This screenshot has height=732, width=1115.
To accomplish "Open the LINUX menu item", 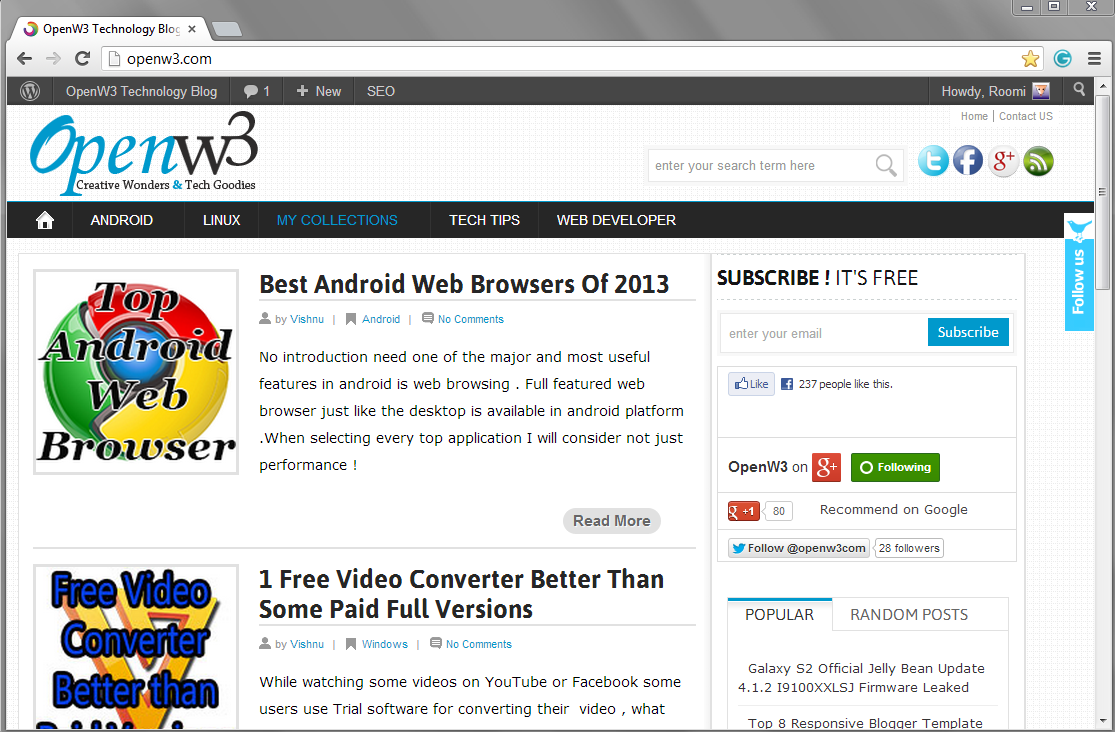I will coord(222,221).
